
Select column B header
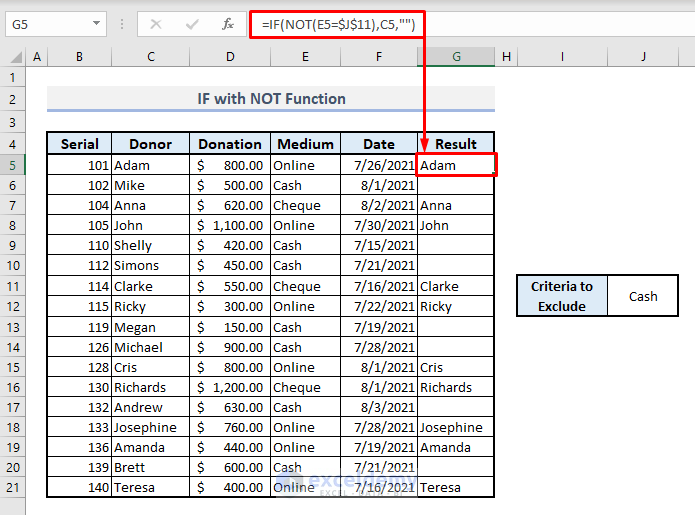pyautogui.click(x=79, y=57)
